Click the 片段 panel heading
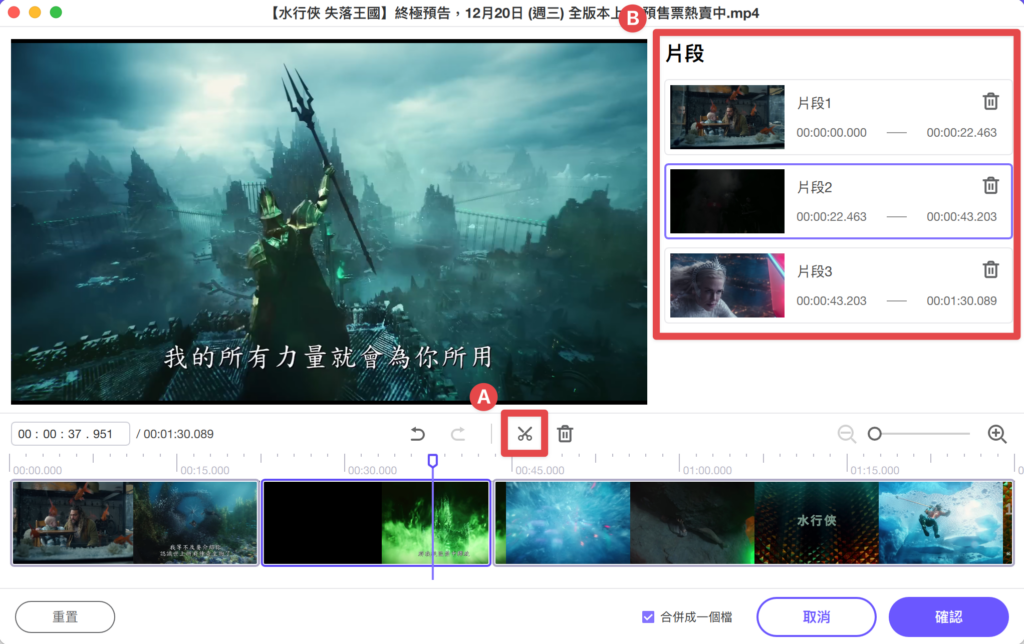 684,54
